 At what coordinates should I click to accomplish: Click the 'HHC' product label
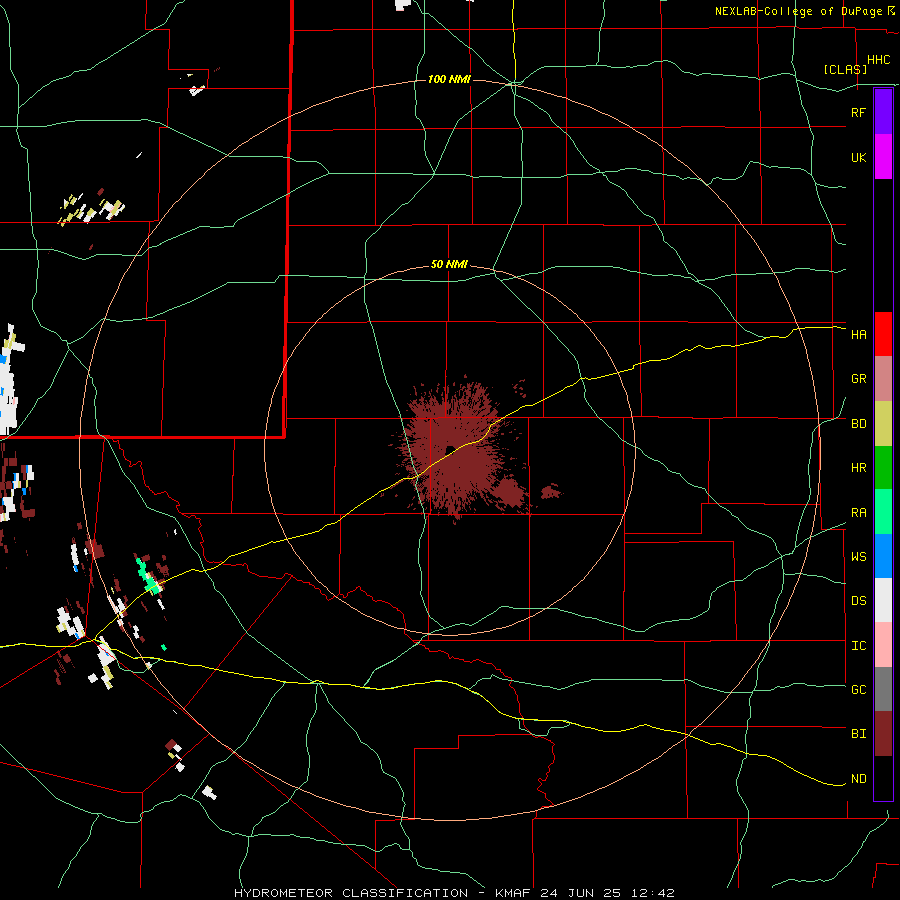pos(878,60)
